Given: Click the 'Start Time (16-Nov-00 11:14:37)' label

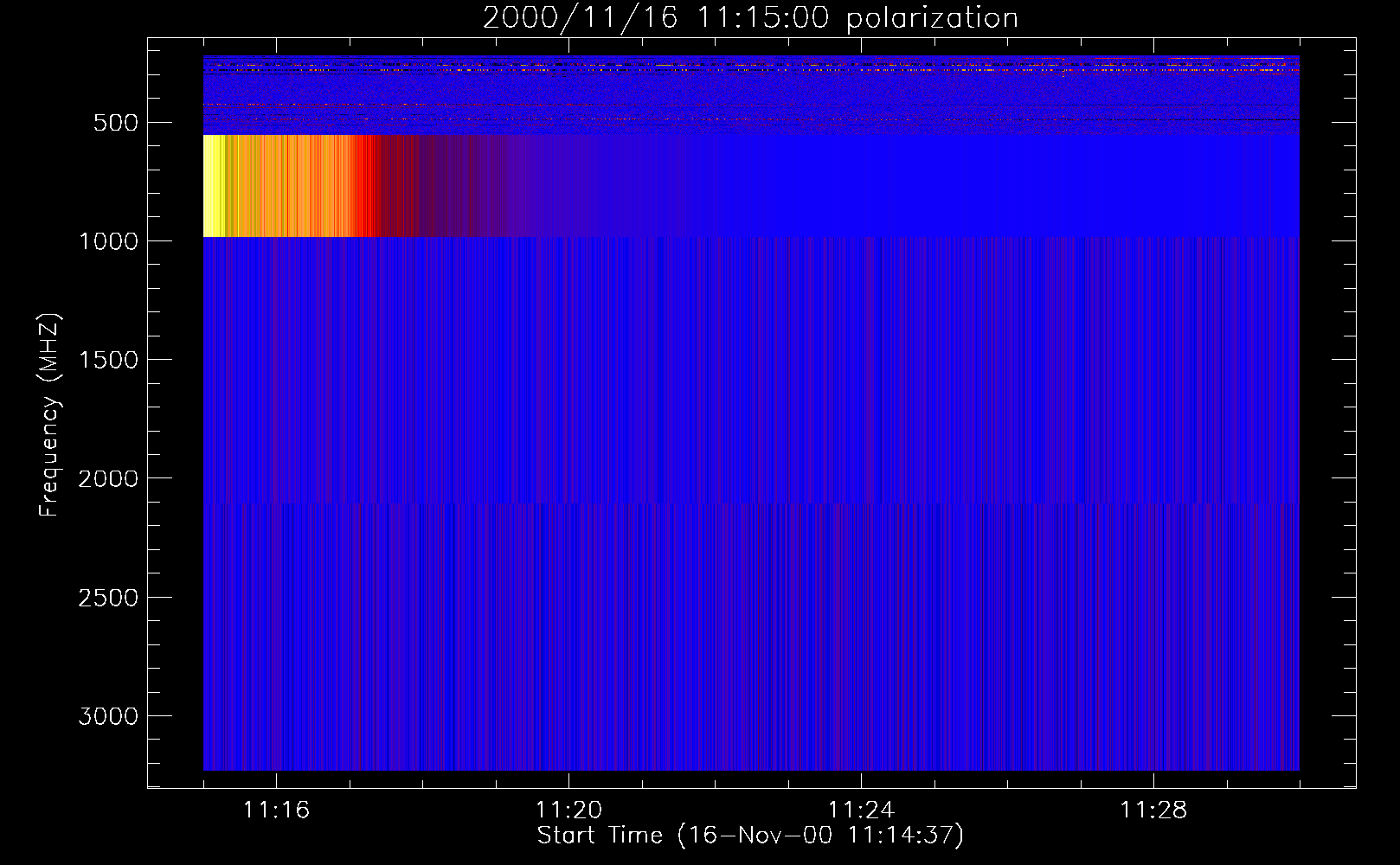Looking at the screenshot, I should 750,836.
